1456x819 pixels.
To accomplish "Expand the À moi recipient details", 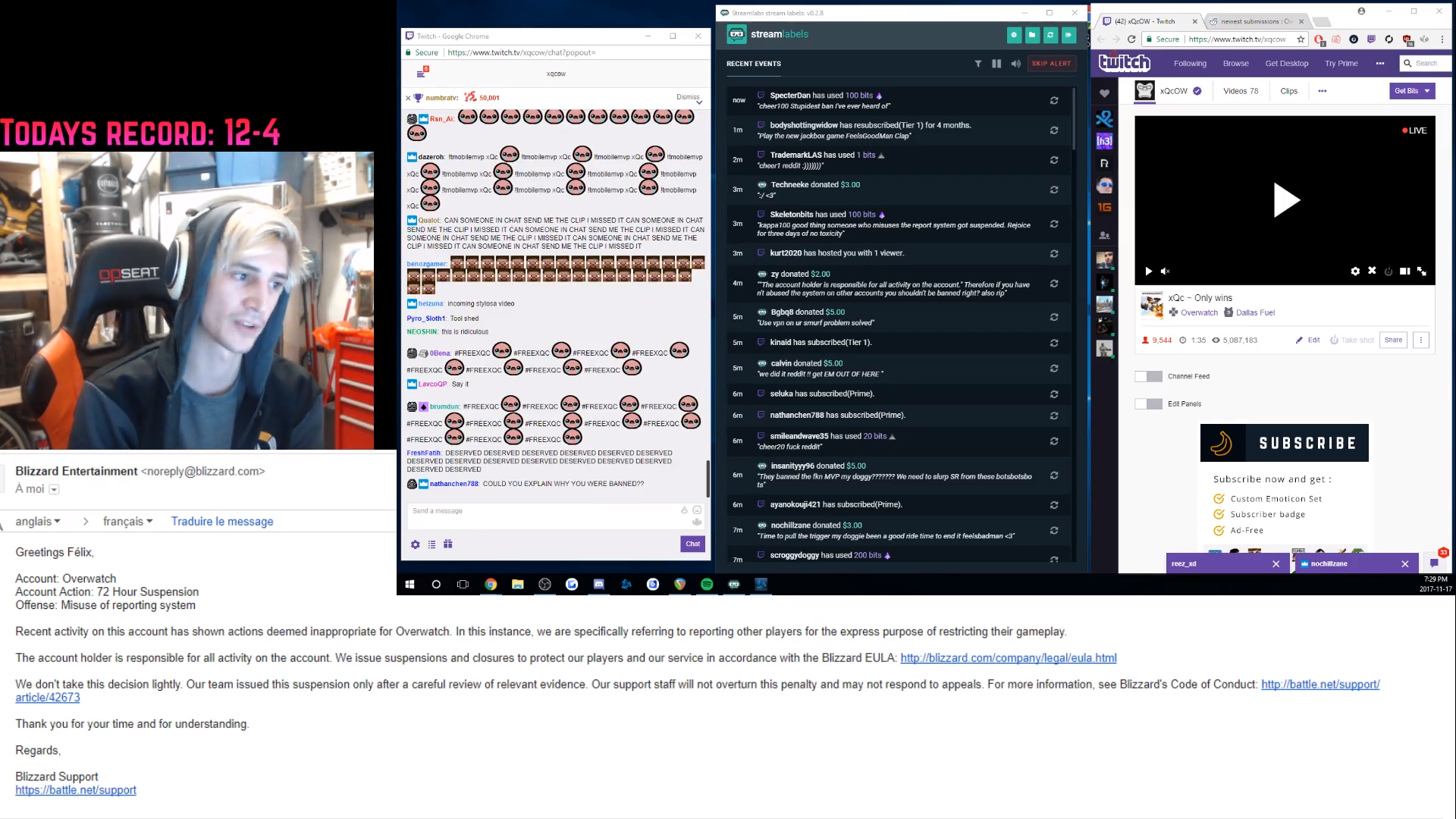I will 54,490.
